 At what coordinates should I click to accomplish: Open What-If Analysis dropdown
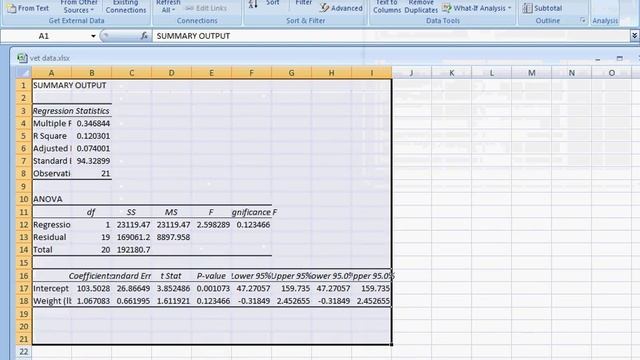tap(476, 8)
